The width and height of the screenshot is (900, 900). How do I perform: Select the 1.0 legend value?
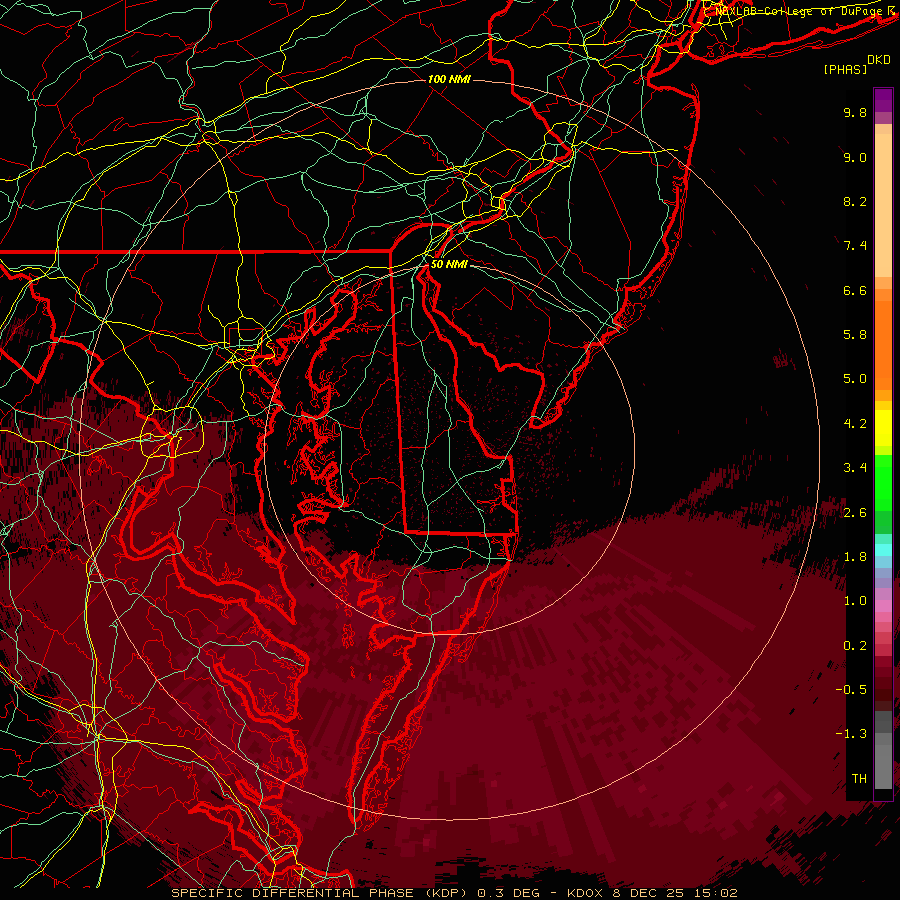[855, 601]
